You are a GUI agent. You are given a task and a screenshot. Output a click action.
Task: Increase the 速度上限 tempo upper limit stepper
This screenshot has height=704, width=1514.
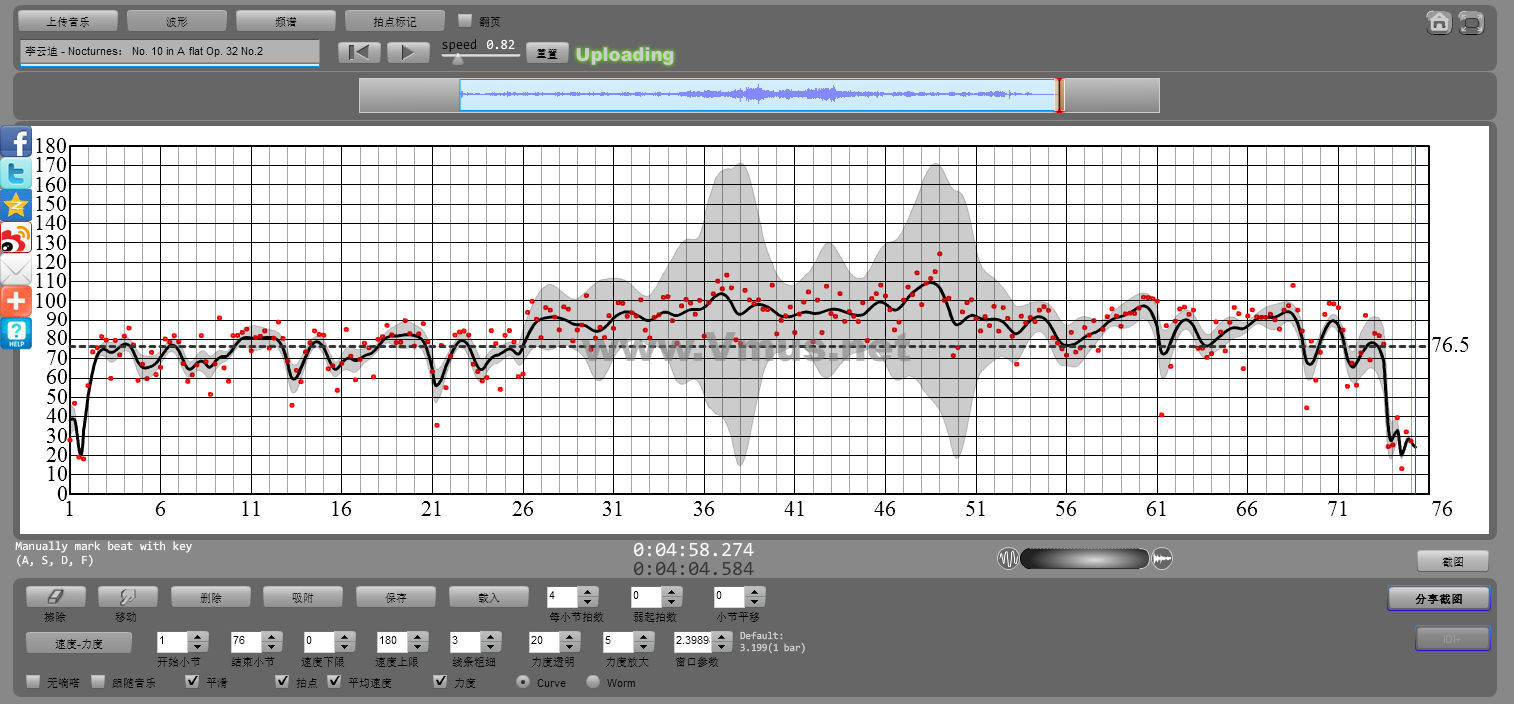pyautogui.click(x=417, y=636)
